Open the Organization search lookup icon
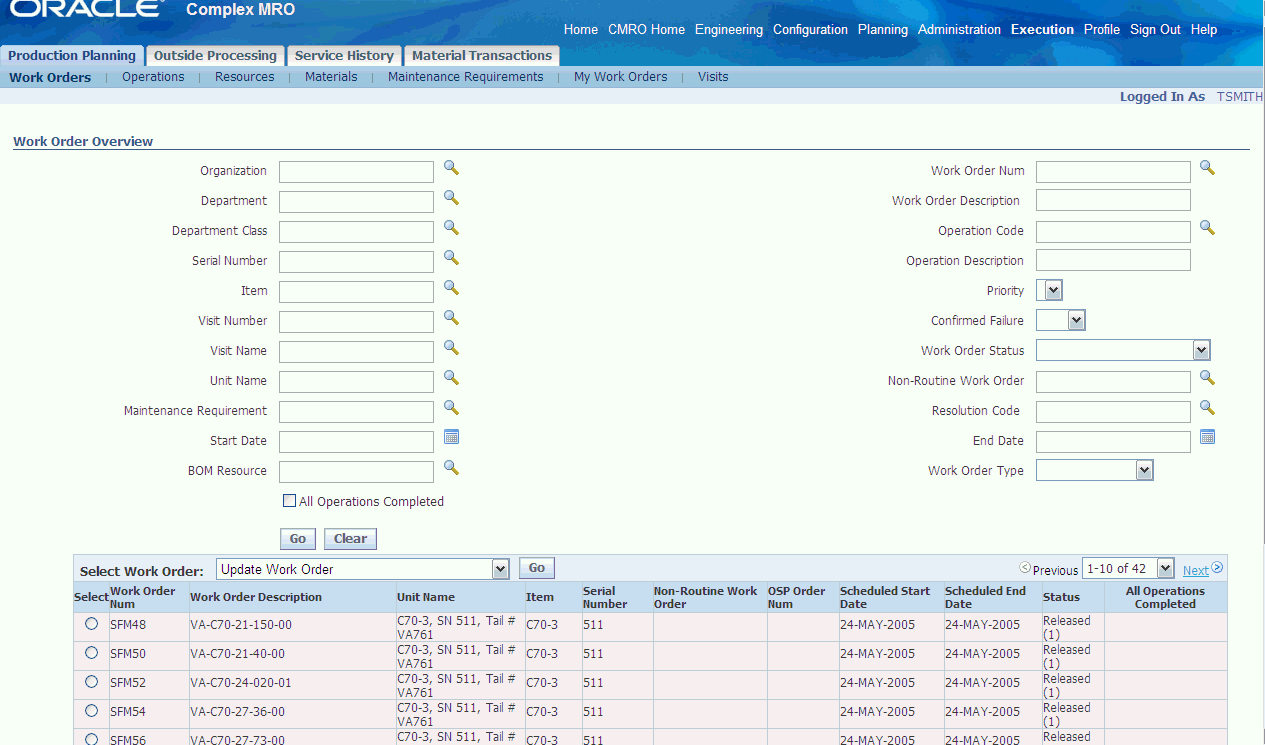The image size is (1265, 745). pyautogui.click(x=451, y=168)
